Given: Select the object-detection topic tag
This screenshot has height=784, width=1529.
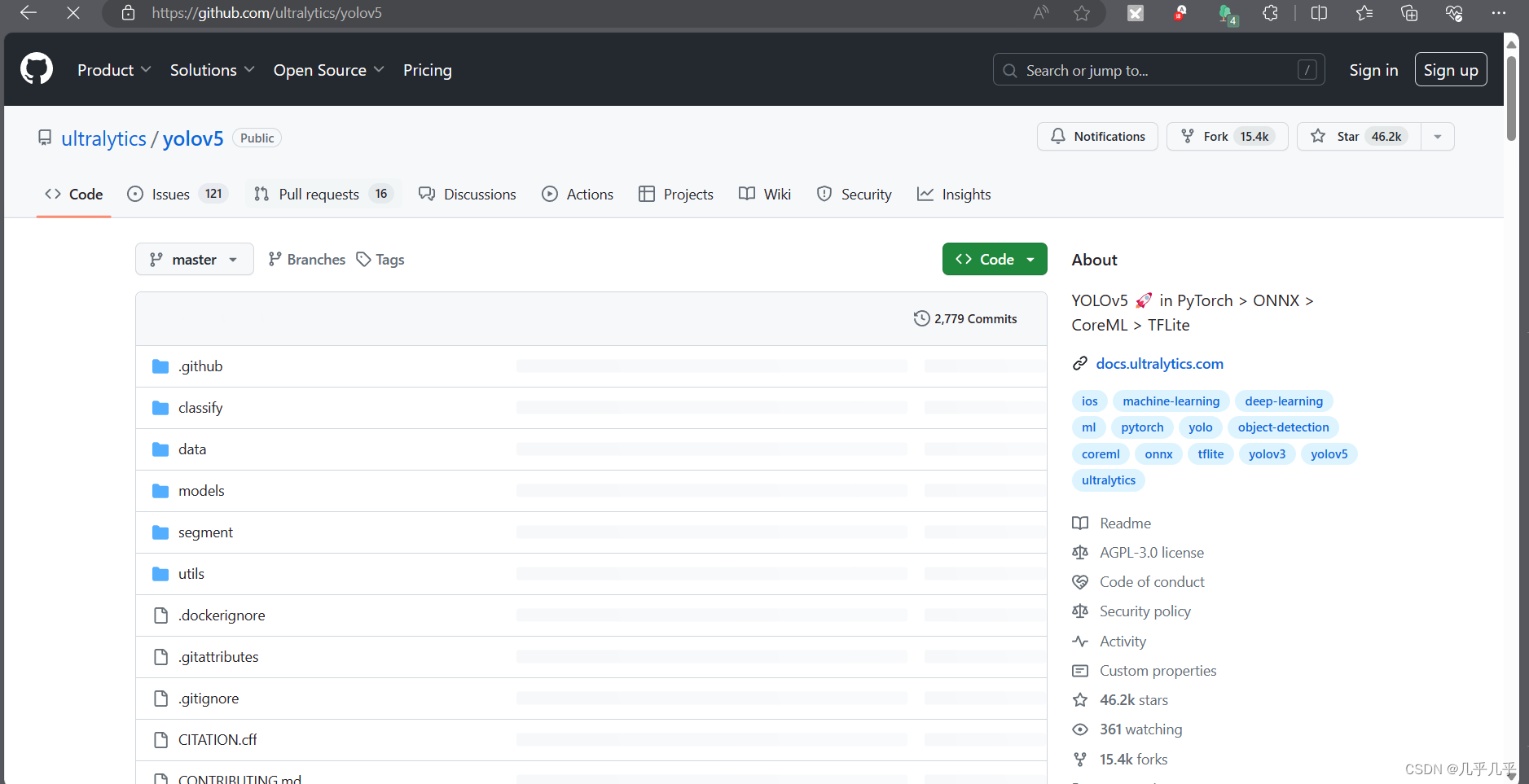Looking at the screenshot, I should coord(1283,427).
